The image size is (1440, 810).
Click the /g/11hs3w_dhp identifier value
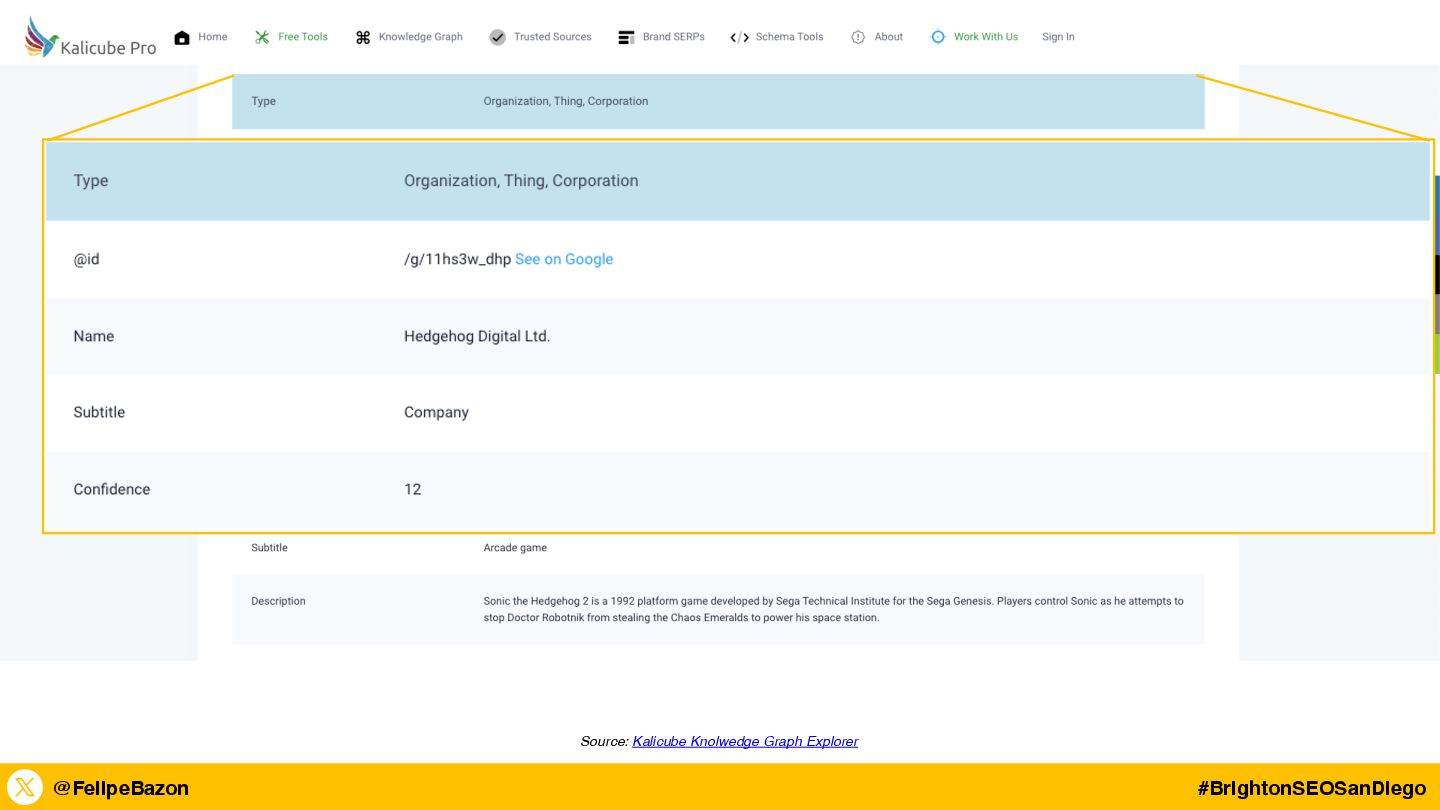[x=457, y=259]
